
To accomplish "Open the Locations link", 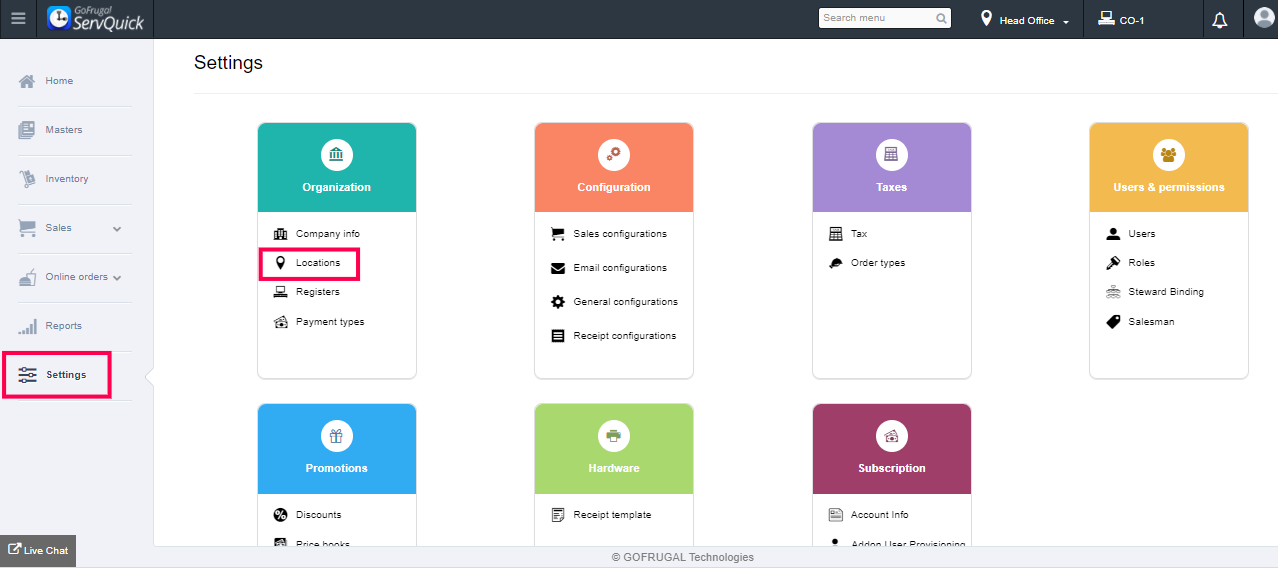I will tap(318, 263).
